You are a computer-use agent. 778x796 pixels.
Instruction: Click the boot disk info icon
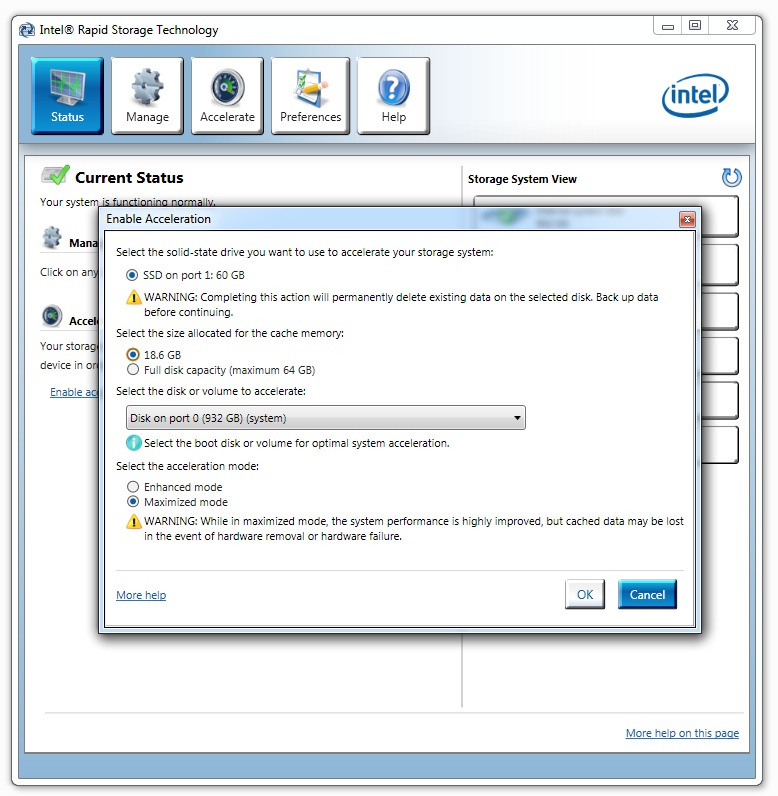(133, 443)
